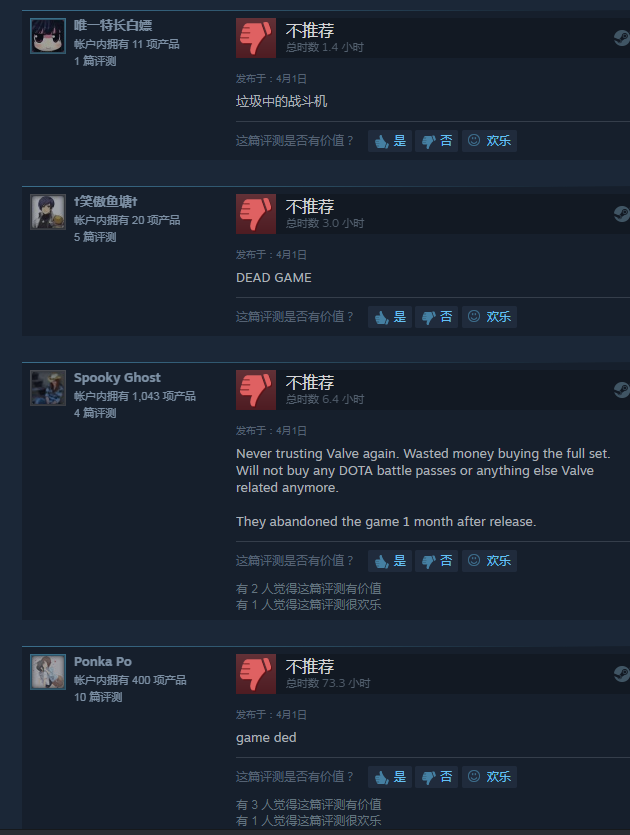This screenshot has width=630, height=835.
Task: Open †笑傲鱼塘† profile avatar
Action: pos(48,212)
